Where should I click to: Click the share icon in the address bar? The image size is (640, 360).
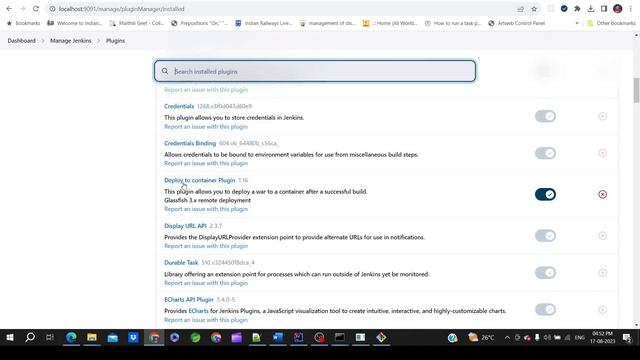tap(520, 9)
